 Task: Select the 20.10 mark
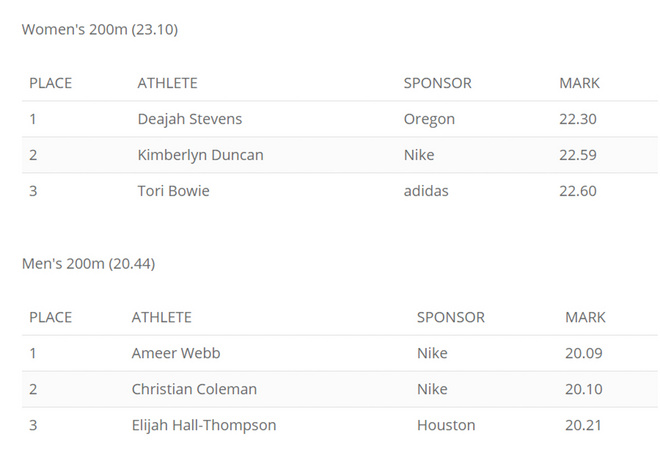click(x=584, y=389)
